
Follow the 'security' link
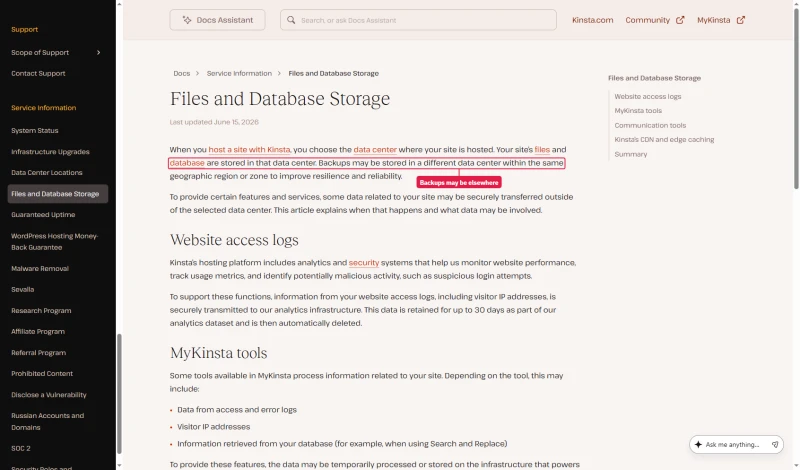[364, 263]
